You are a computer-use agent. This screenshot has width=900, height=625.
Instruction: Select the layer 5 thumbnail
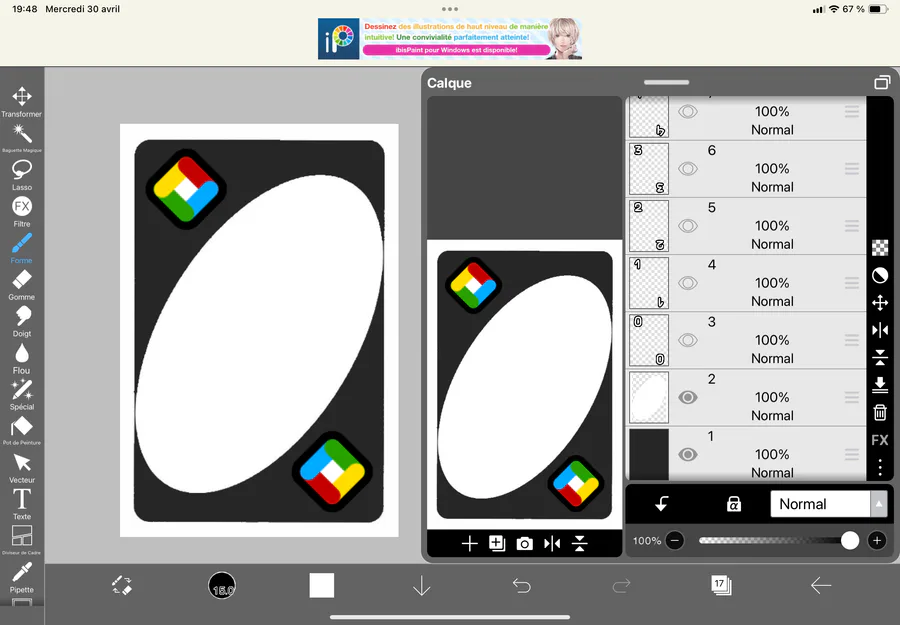(649, 226)
